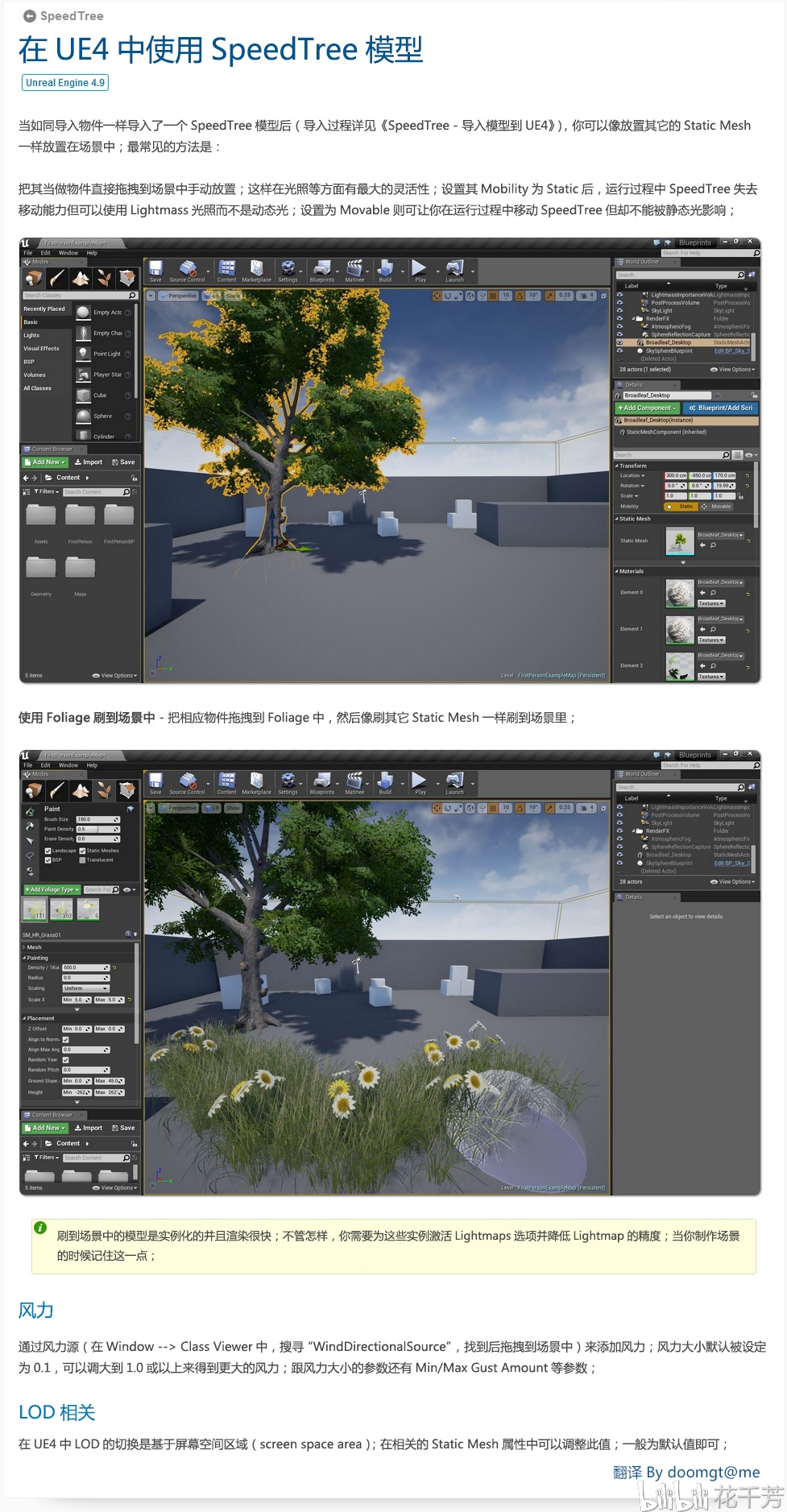Open Filters dropdown in first screenshot
The image size is (787, 1512).
(x=47, y=491)
